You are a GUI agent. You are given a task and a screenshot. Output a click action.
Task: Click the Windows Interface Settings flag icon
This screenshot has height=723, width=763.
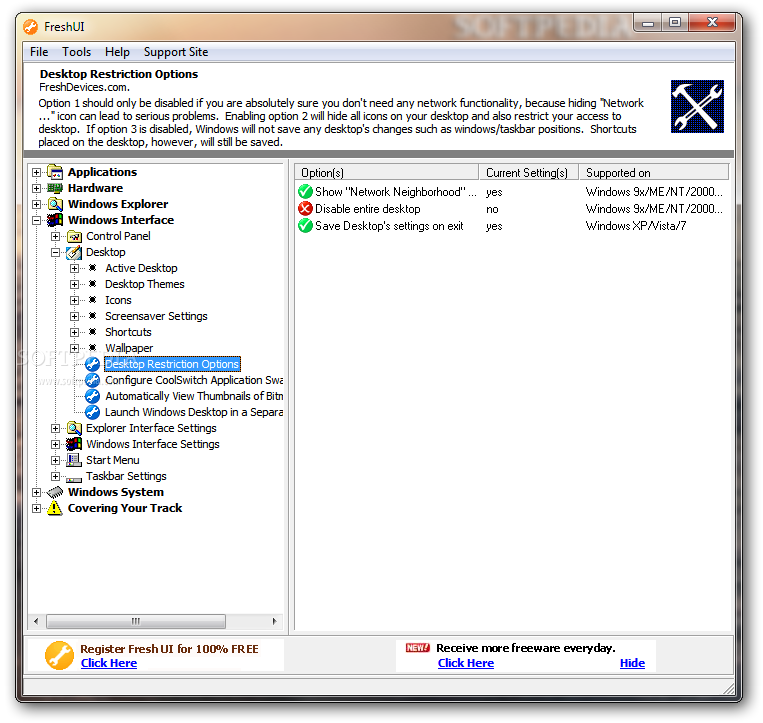pyautogui.click(x=74, y=444)
